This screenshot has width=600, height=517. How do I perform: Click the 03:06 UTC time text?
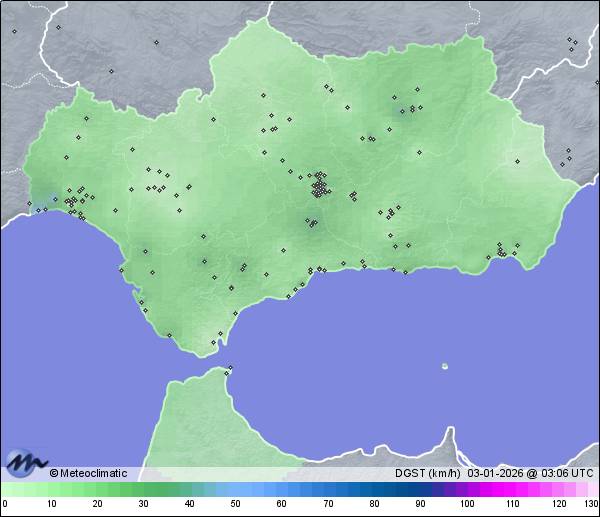point(566,473)
